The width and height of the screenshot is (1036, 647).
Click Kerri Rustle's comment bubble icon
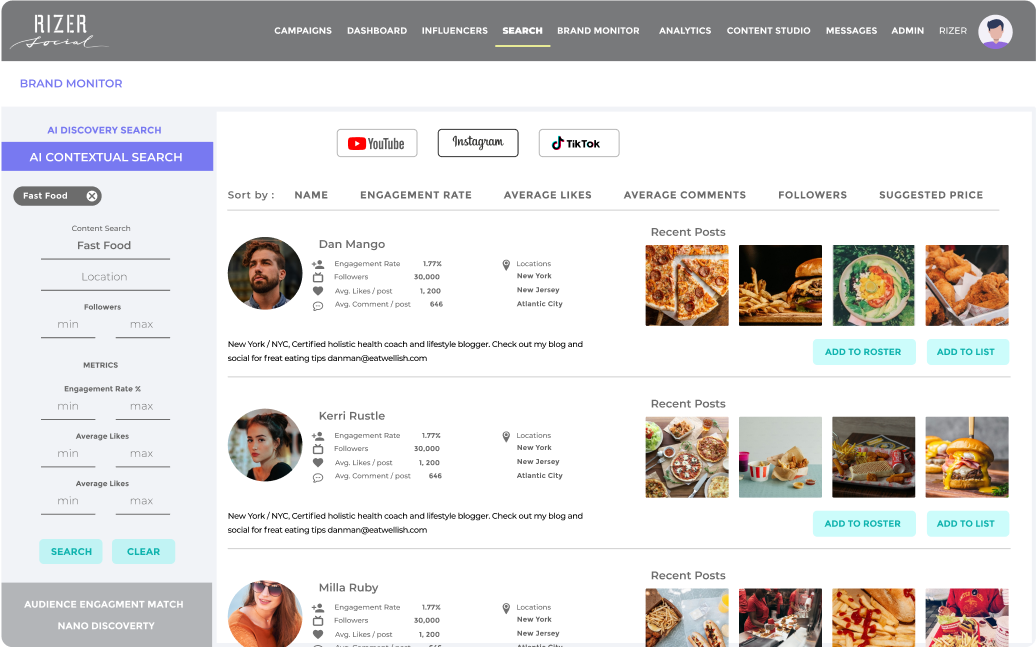[318, 477]
